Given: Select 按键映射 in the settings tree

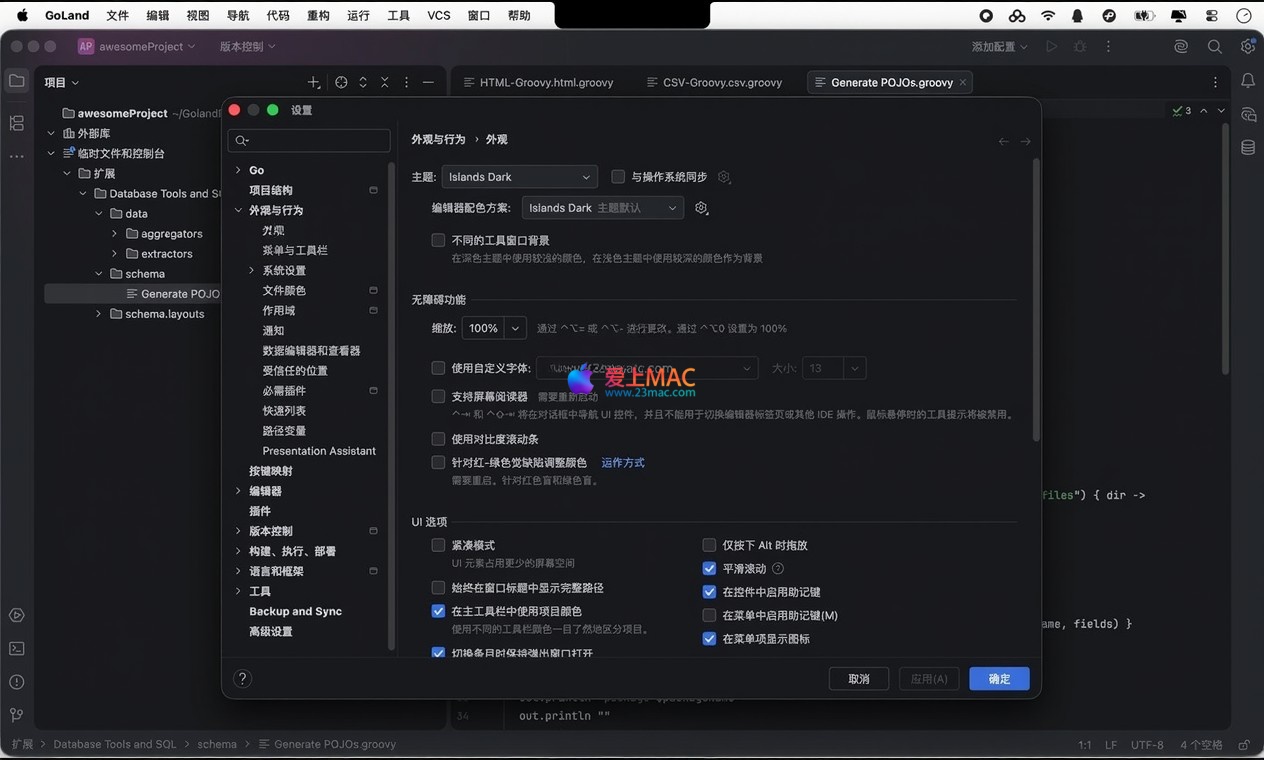Looking at the screenshot, I should 270,471.
